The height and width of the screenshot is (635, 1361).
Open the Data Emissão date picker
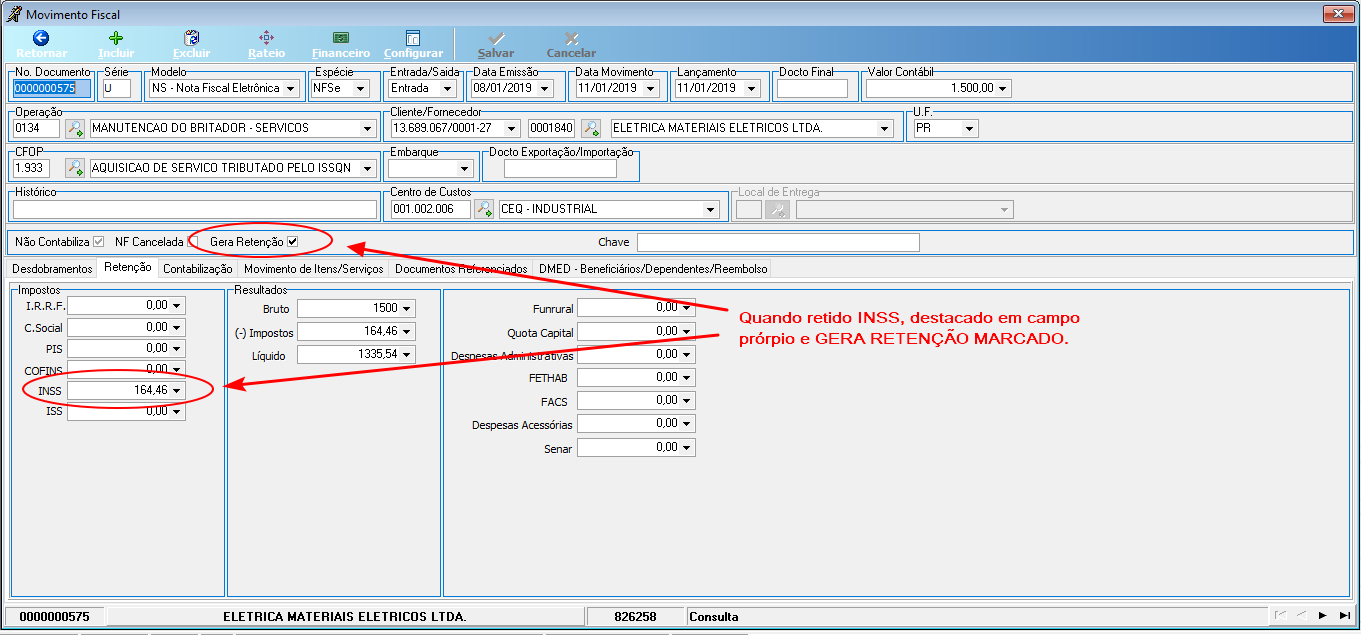point(545,88)
